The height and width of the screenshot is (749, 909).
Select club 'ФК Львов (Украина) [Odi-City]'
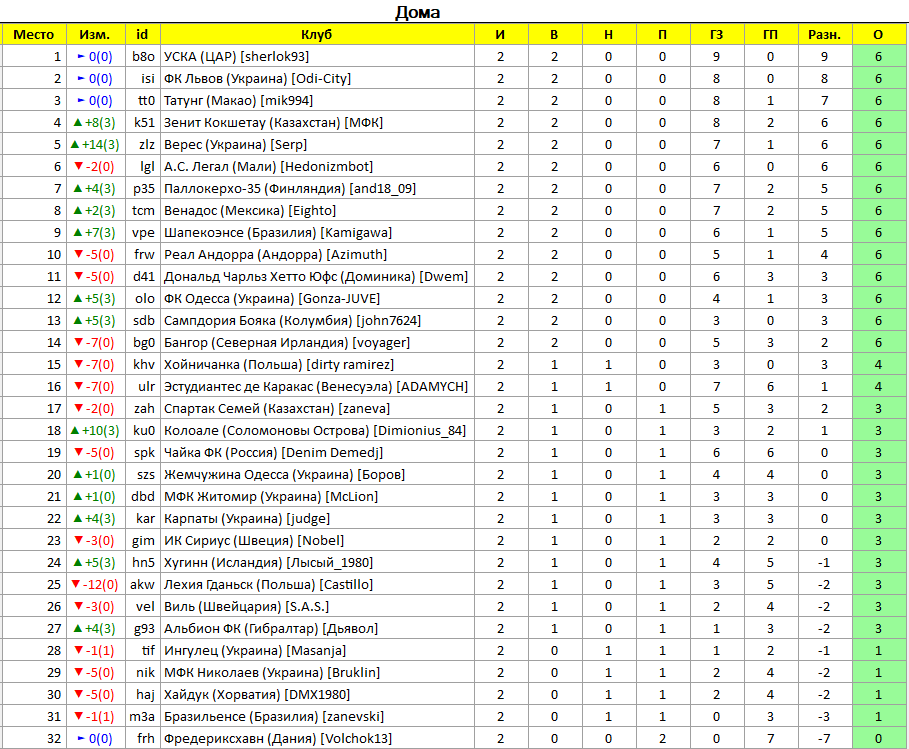click(257, 79)
